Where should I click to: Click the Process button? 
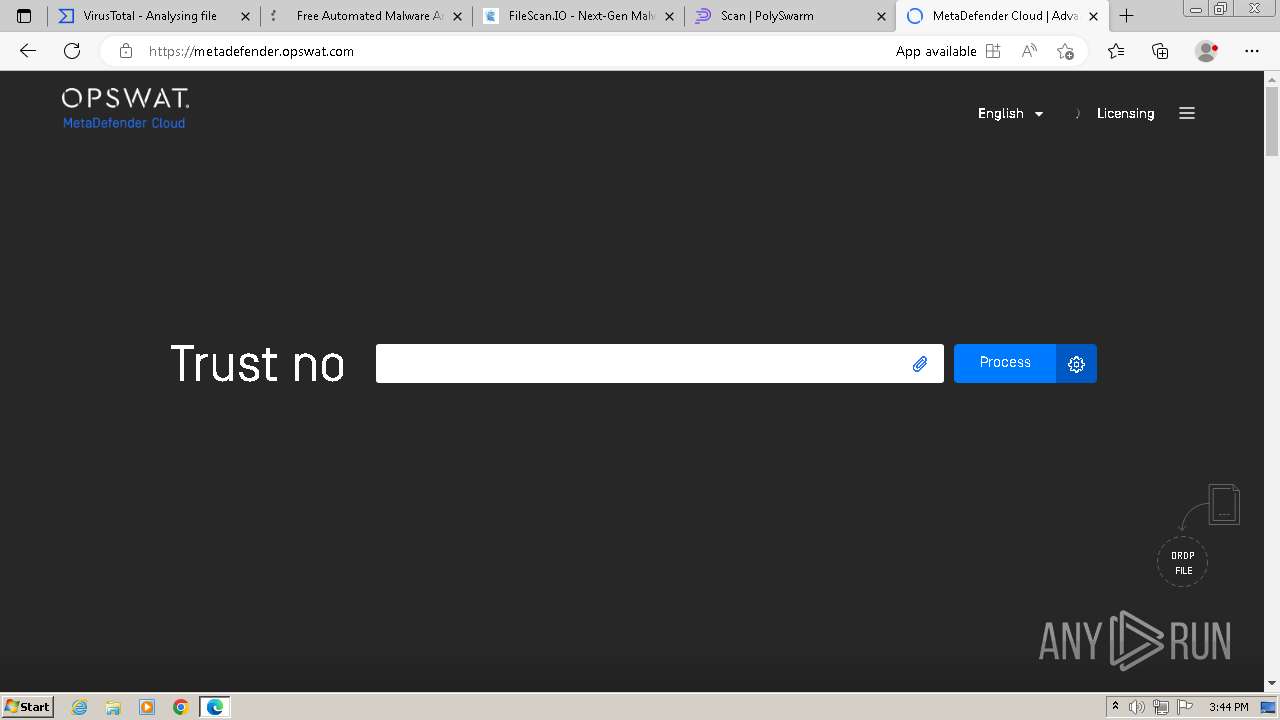click(x=1005, y=363)
